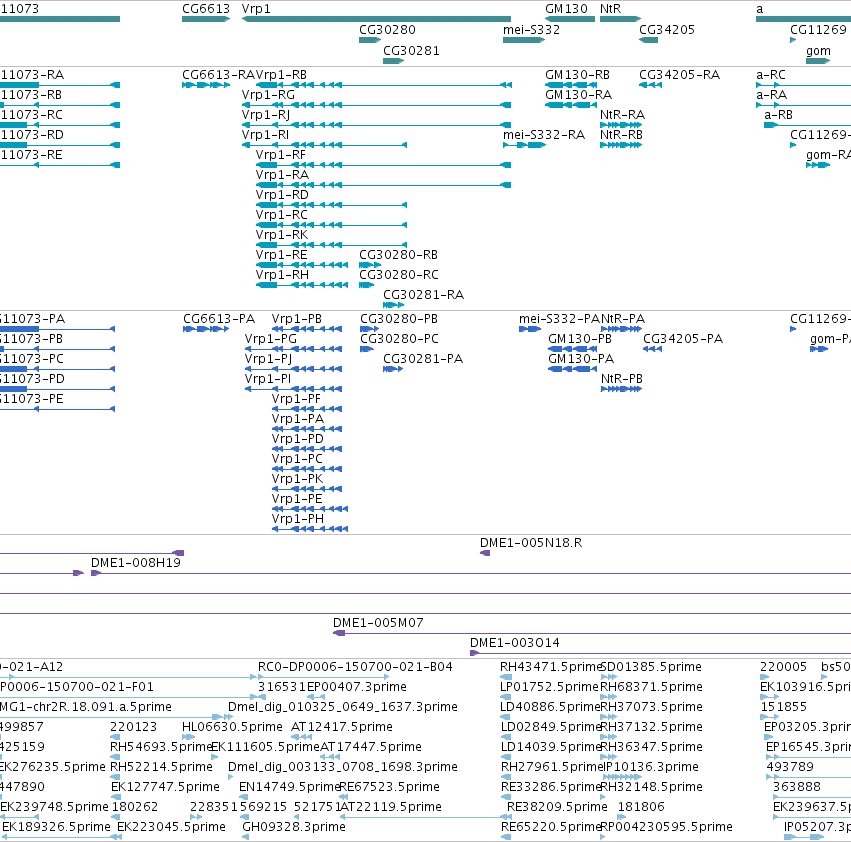Click the Vrp1-PB protein feature
This screenshot has width=851, height=842.
(307, 329)
